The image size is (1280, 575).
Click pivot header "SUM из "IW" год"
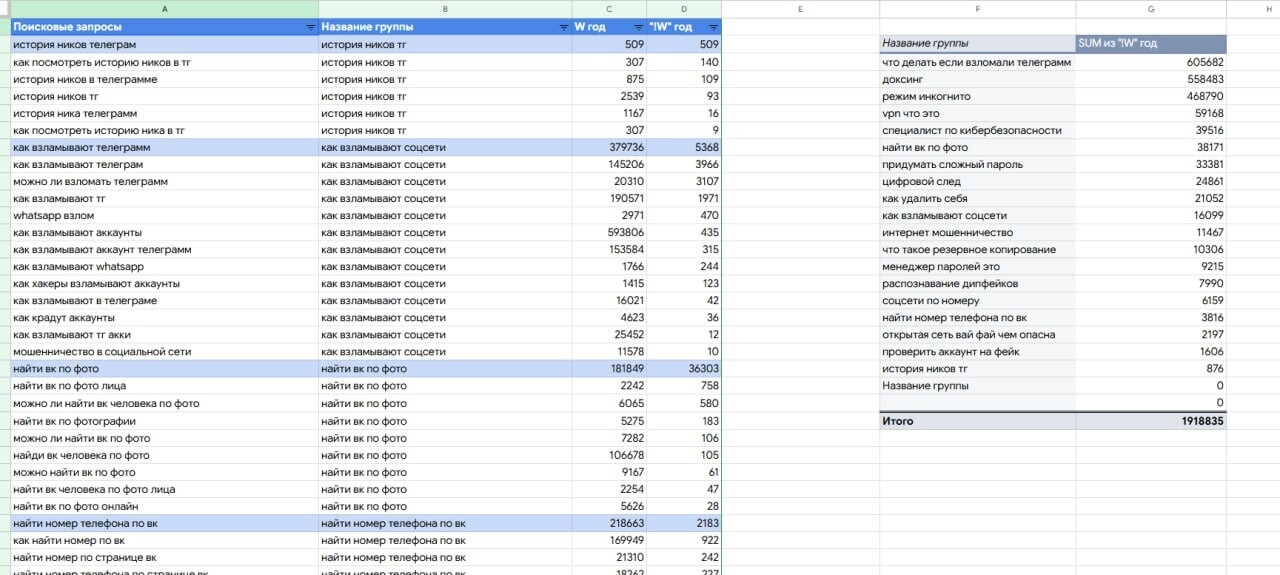1151,43
